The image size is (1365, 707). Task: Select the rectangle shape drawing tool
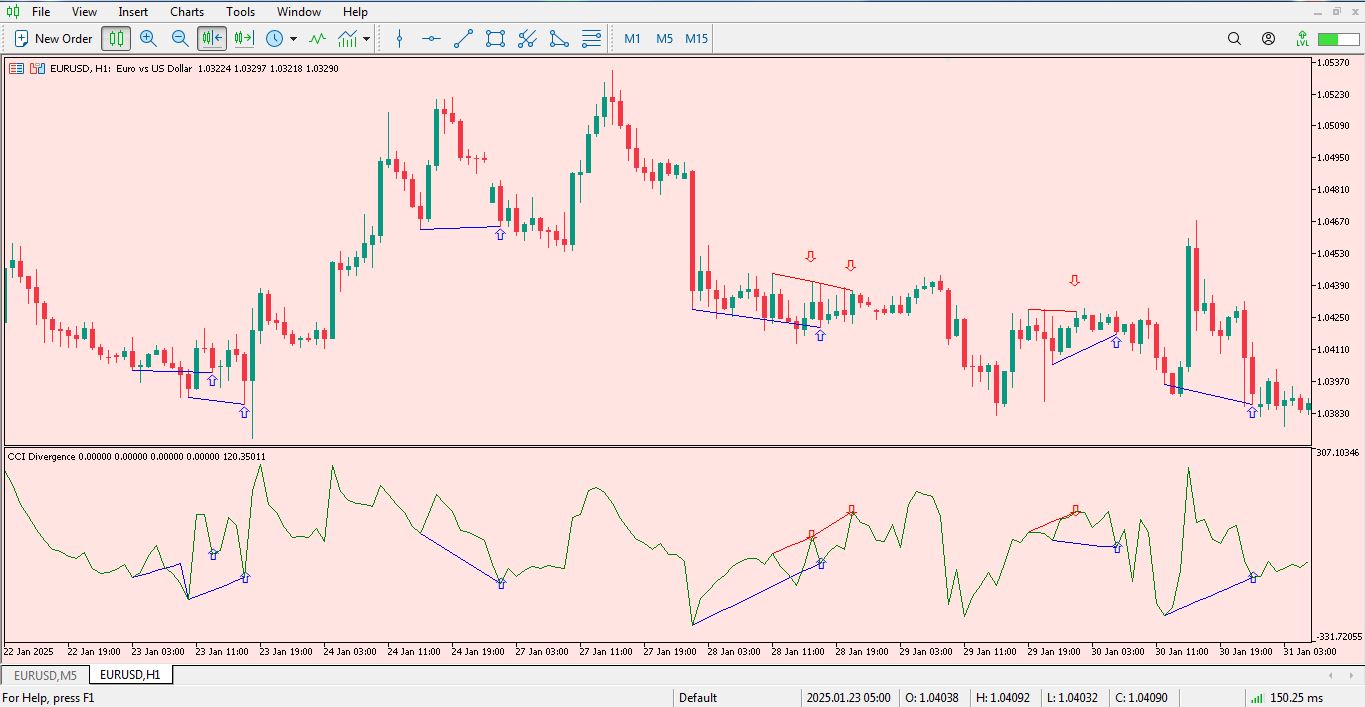pyautogui.click(x=495, y=39)
